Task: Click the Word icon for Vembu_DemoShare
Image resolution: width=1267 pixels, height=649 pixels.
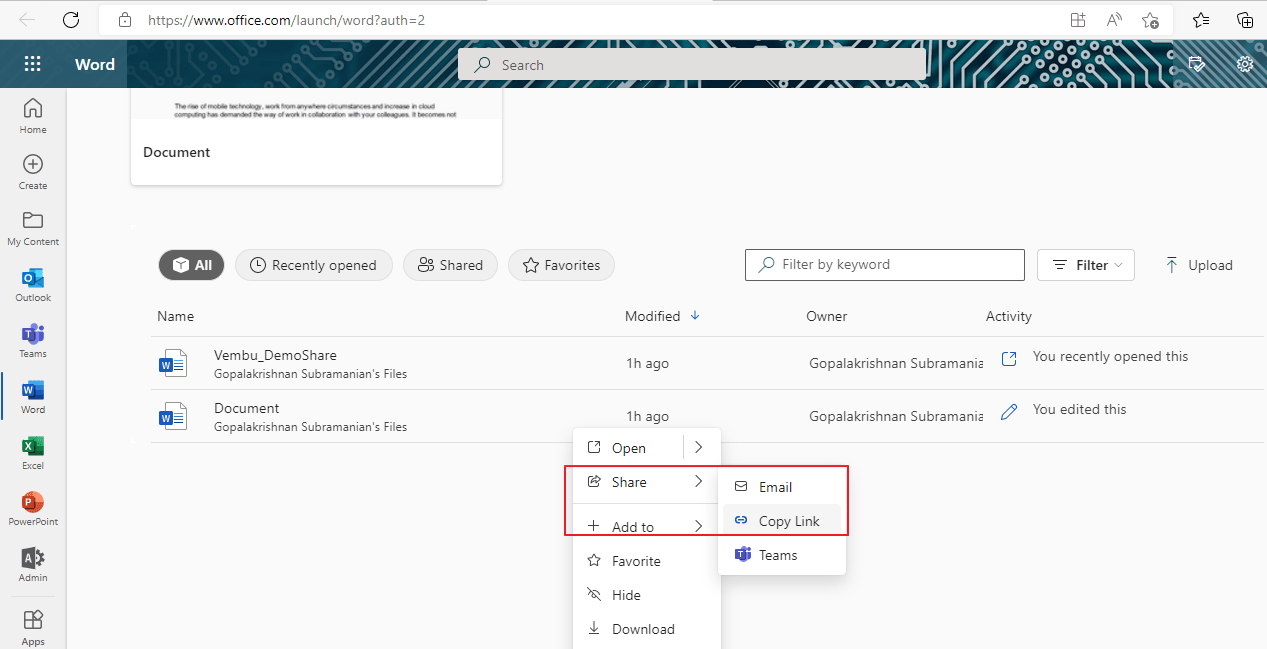Action: pos(173,363)
